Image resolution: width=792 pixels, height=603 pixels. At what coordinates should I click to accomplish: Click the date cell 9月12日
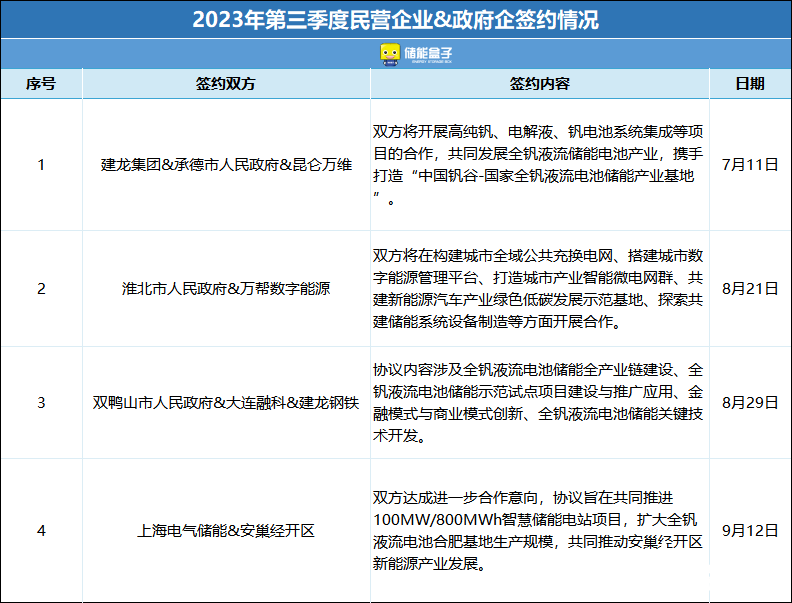pos(750,530)
